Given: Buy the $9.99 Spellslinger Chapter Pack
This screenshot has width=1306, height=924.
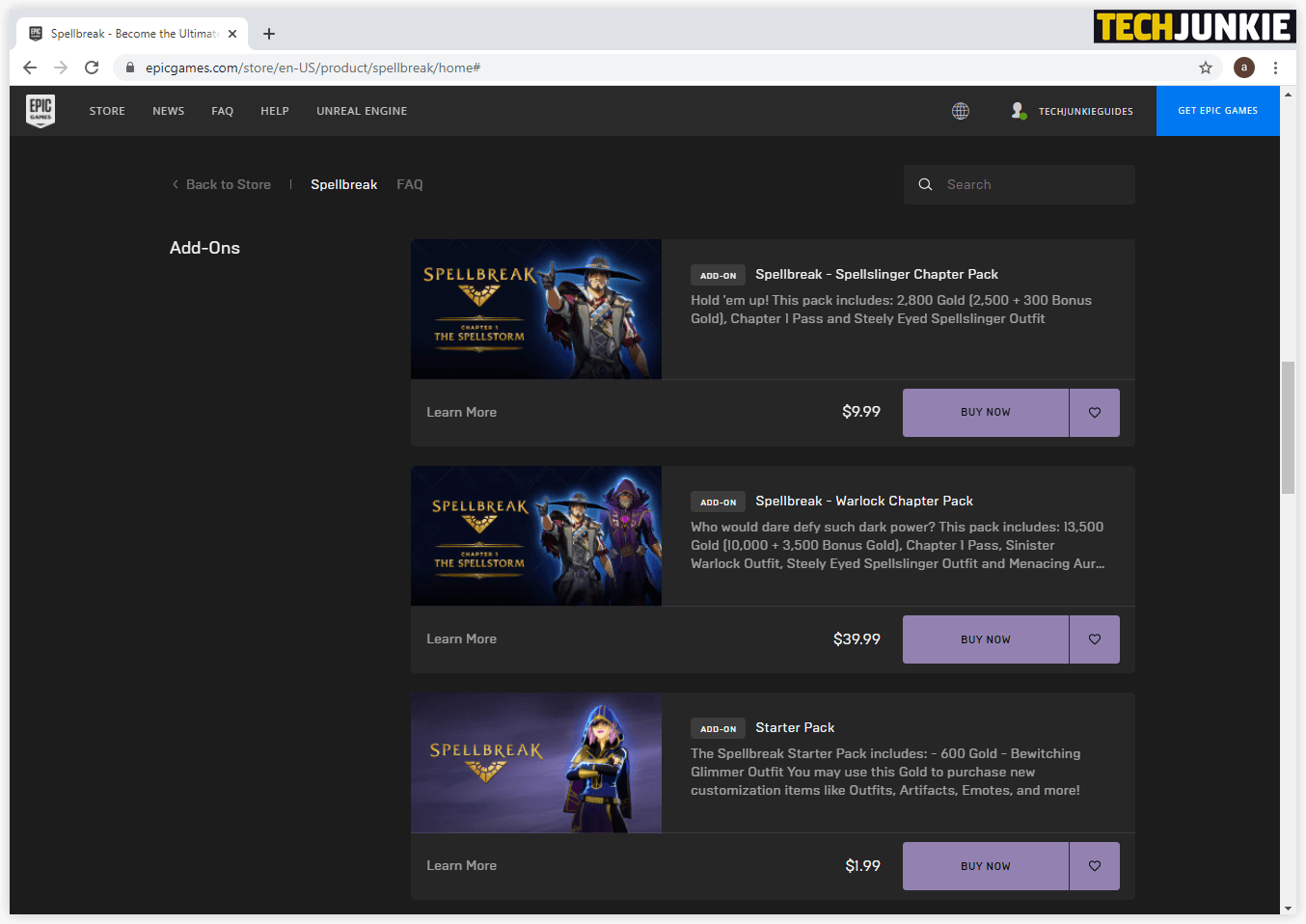Looking at the screenshot, I should click(985, 413).
